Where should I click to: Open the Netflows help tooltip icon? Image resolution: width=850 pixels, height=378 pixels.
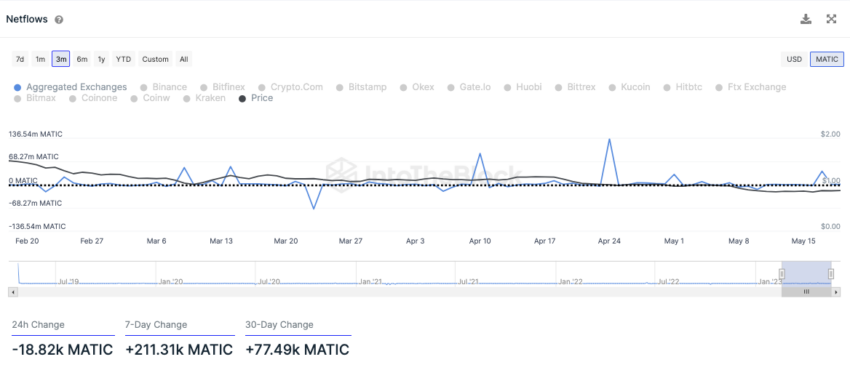(59, 20)
